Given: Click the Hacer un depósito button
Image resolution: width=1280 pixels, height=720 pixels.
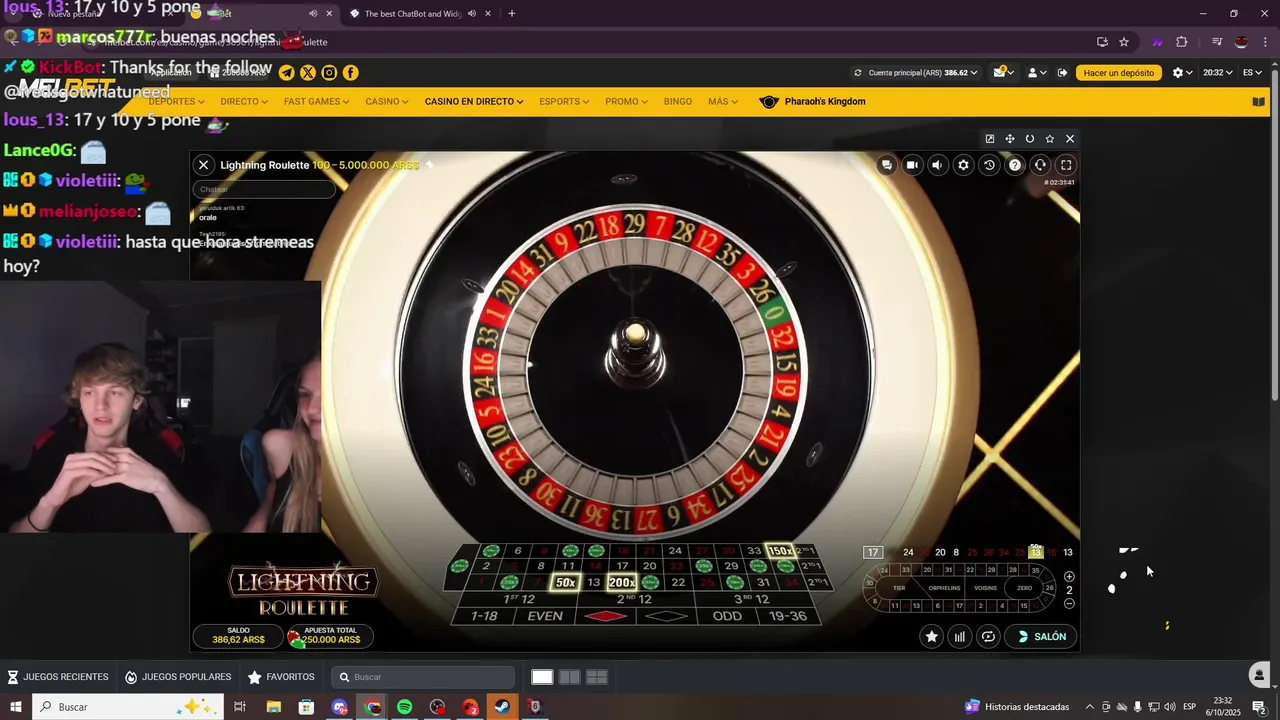Looking at the screenshot, I should pos(1118,72).
